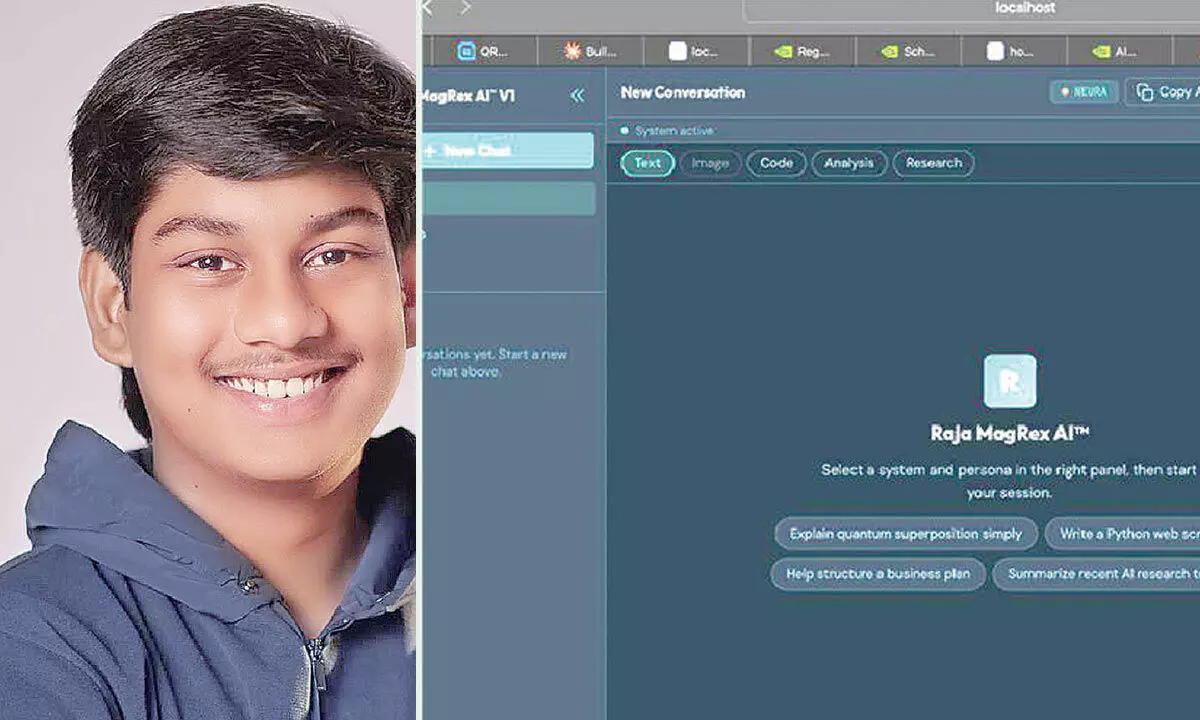Click the copy icon beside Copy

tap(1145, 92)
